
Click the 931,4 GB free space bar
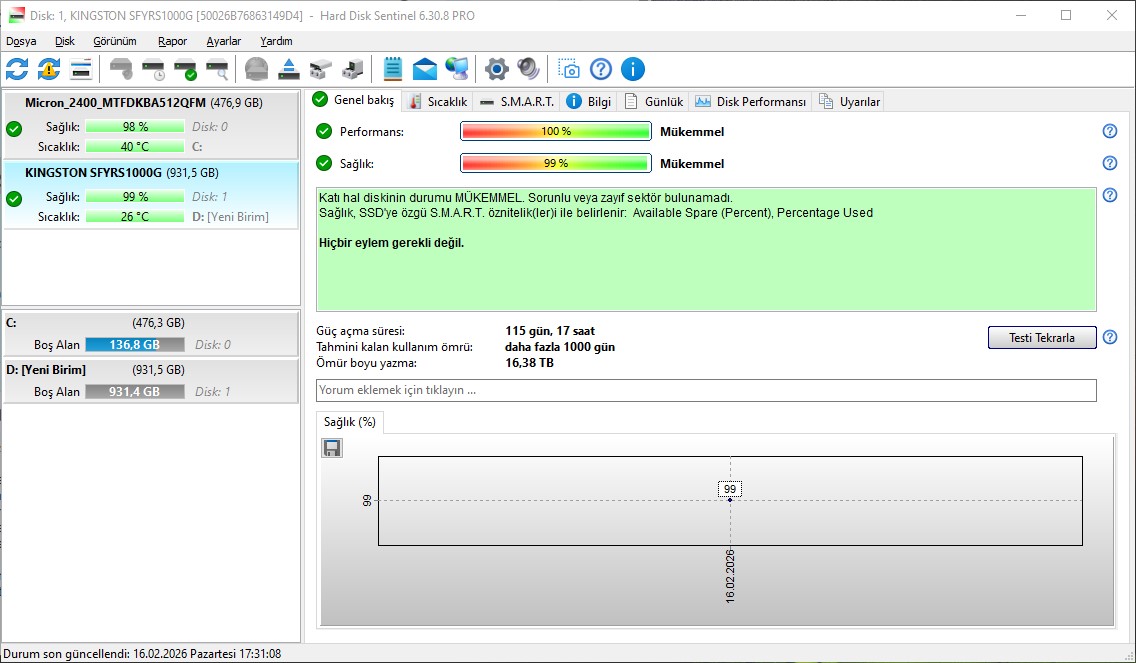tap(135, 392)
